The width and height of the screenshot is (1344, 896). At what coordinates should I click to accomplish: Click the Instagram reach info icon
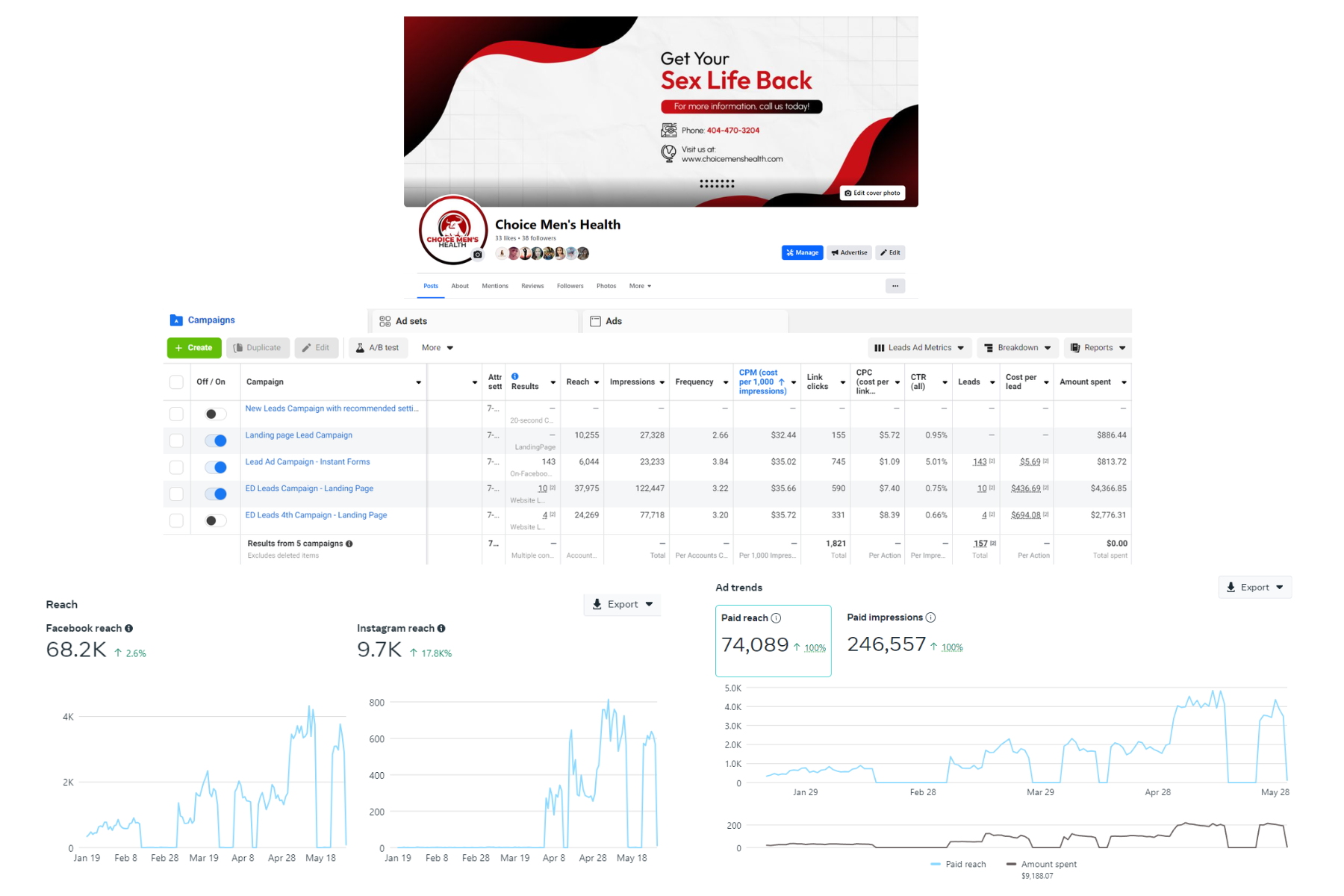coord(441,629)
